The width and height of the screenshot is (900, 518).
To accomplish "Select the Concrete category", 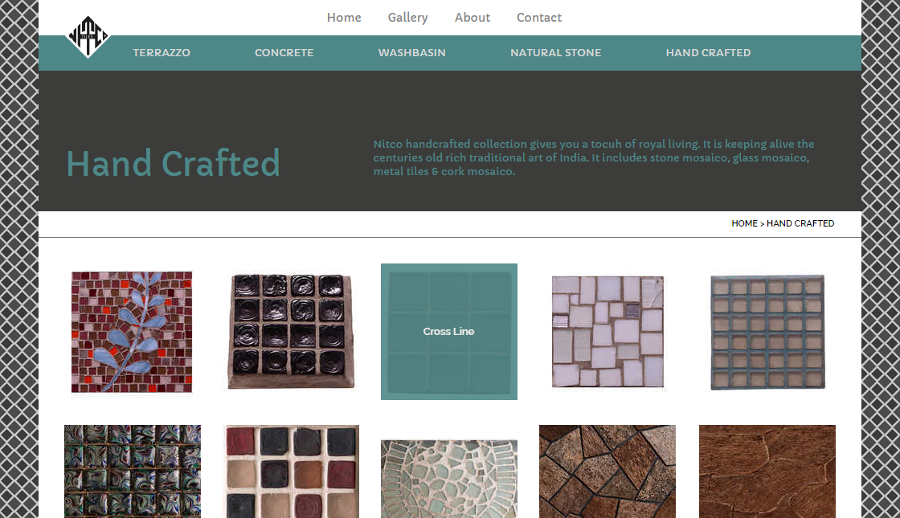I will tap(284, 52).
